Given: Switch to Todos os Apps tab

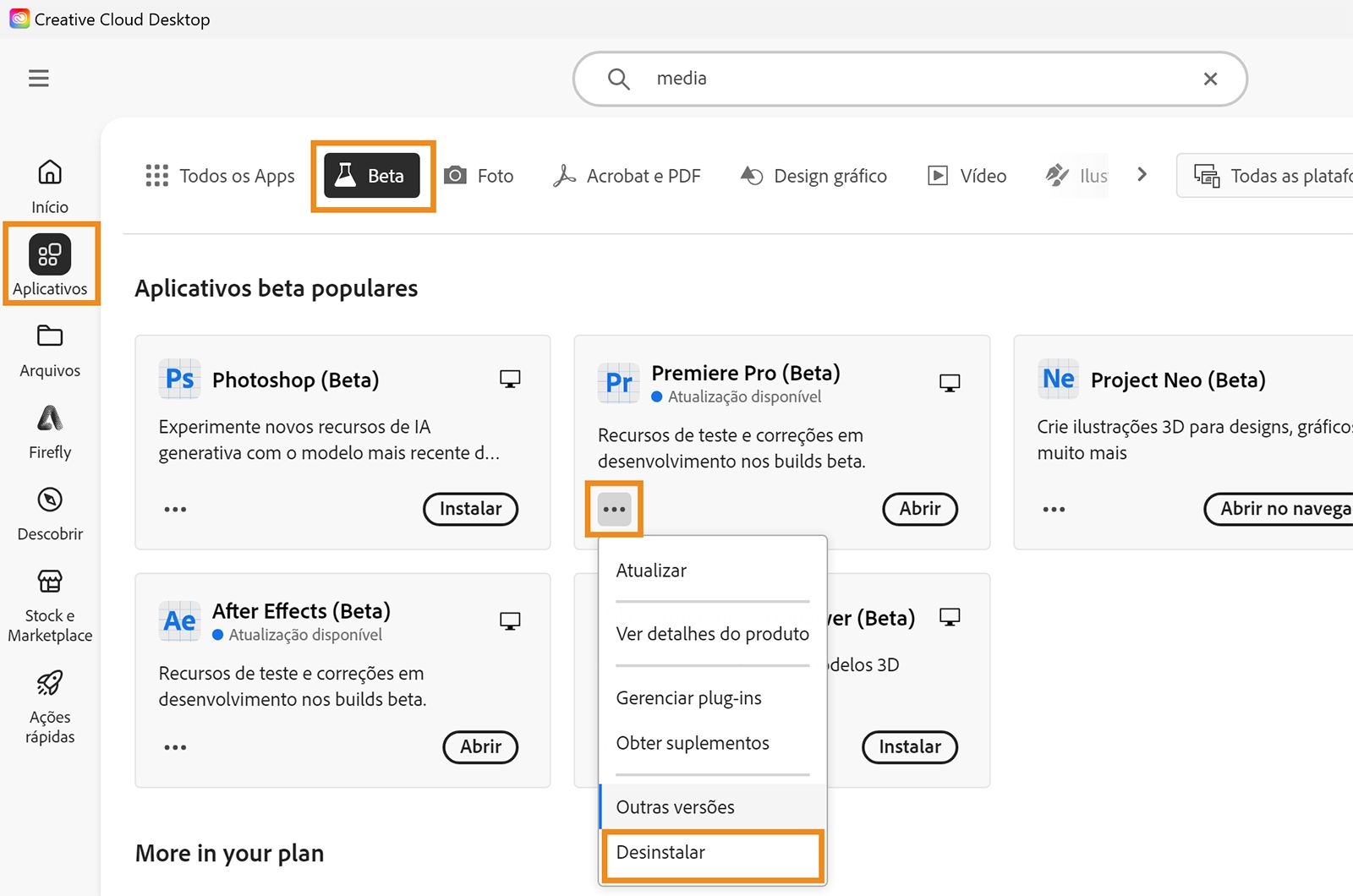Looking at the screenshot, I should pos(220,176).
